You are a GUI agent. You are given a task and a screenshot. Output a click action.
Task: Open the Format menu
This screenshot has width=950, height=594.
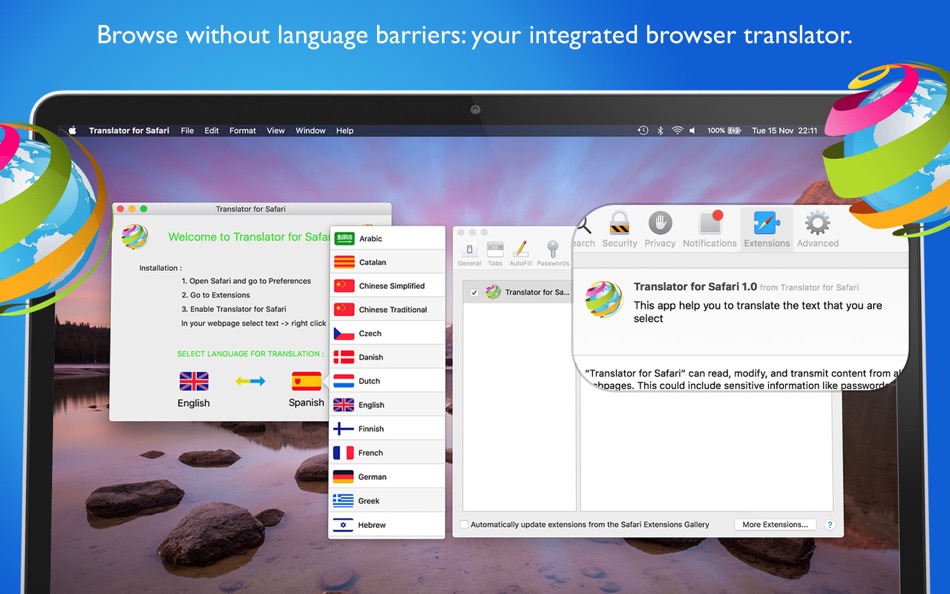tap(242, 130)
